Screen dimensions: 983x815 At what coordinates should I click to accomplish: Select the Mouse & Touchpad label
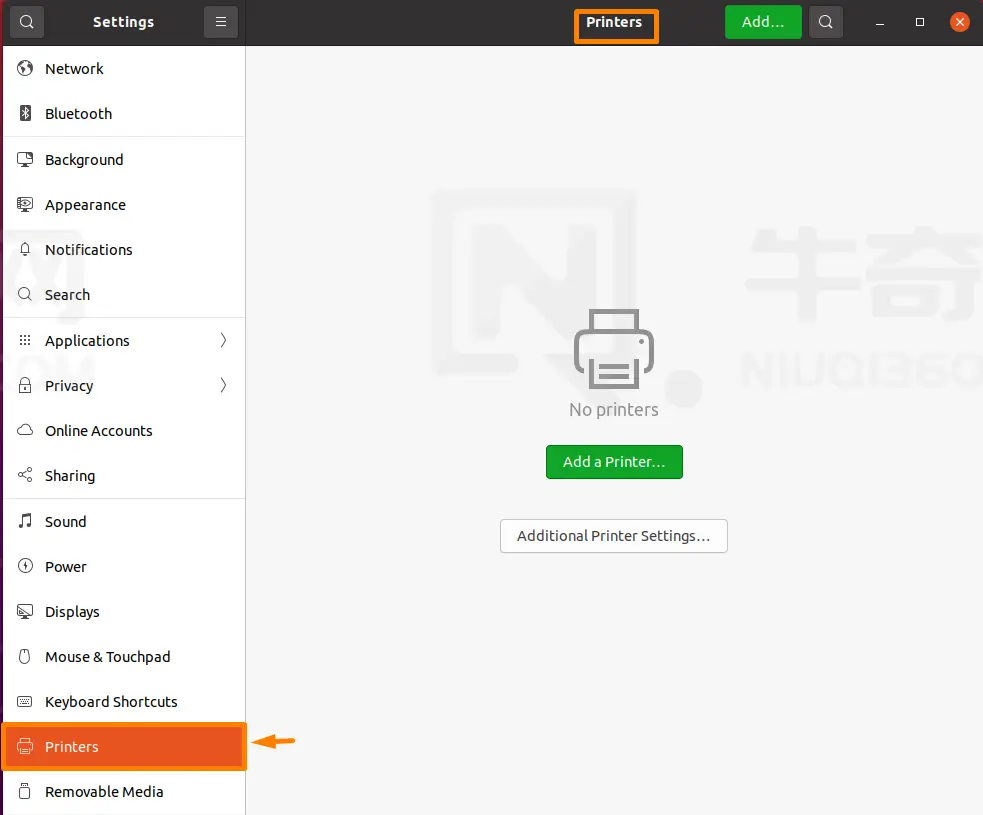[107, 657]
